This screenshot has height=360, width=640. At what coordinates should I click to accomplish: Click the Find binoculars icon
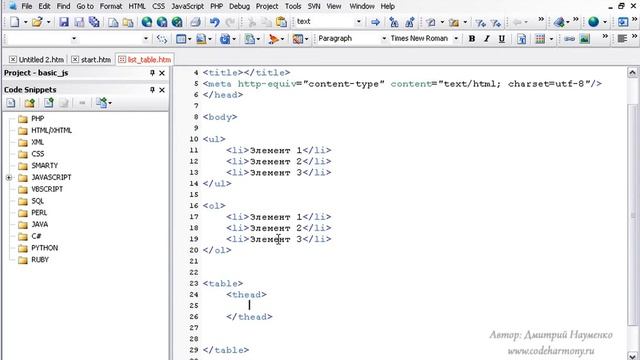pos(394,22)
